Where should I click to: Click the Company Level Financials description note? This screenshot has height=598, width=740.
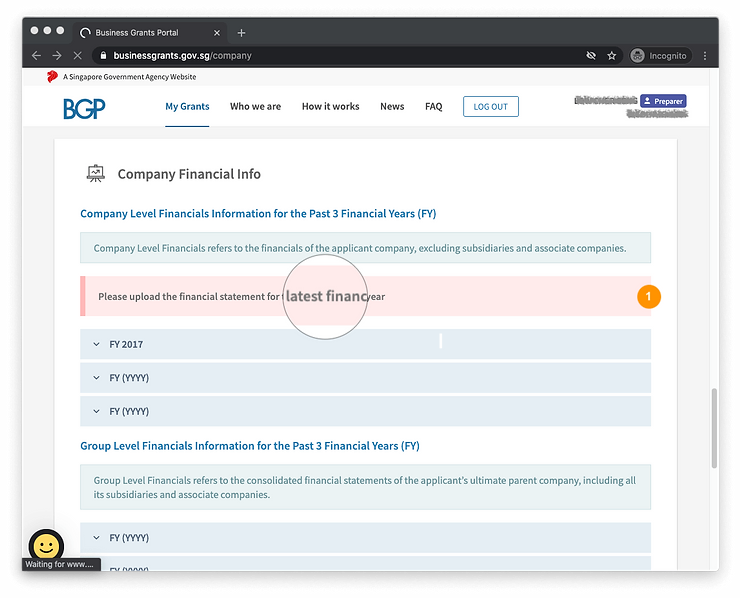(365, 248)
